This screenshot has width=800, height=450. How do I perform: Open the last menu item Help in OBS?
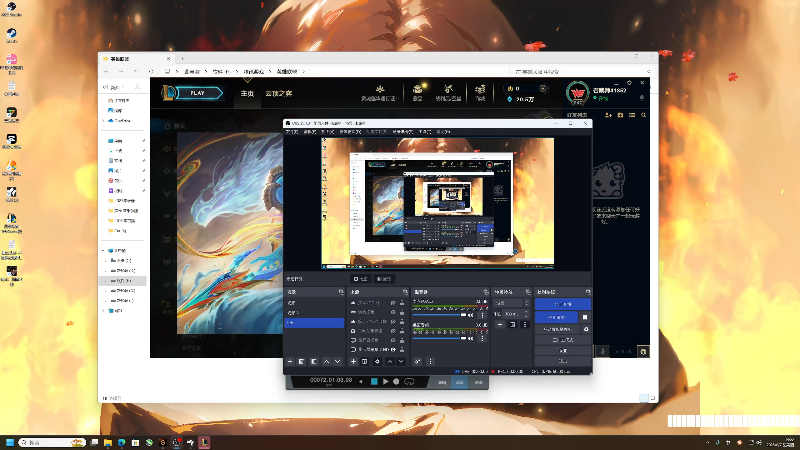click(x=443, y=132)
